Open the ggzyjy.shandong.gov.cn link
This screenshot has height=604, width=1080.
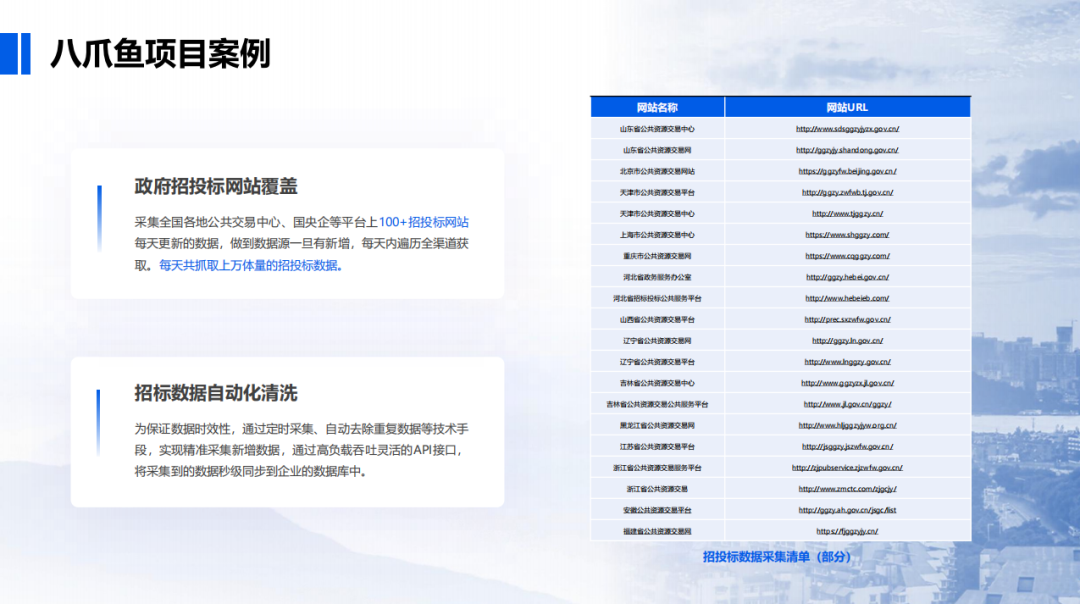point(847,150)
